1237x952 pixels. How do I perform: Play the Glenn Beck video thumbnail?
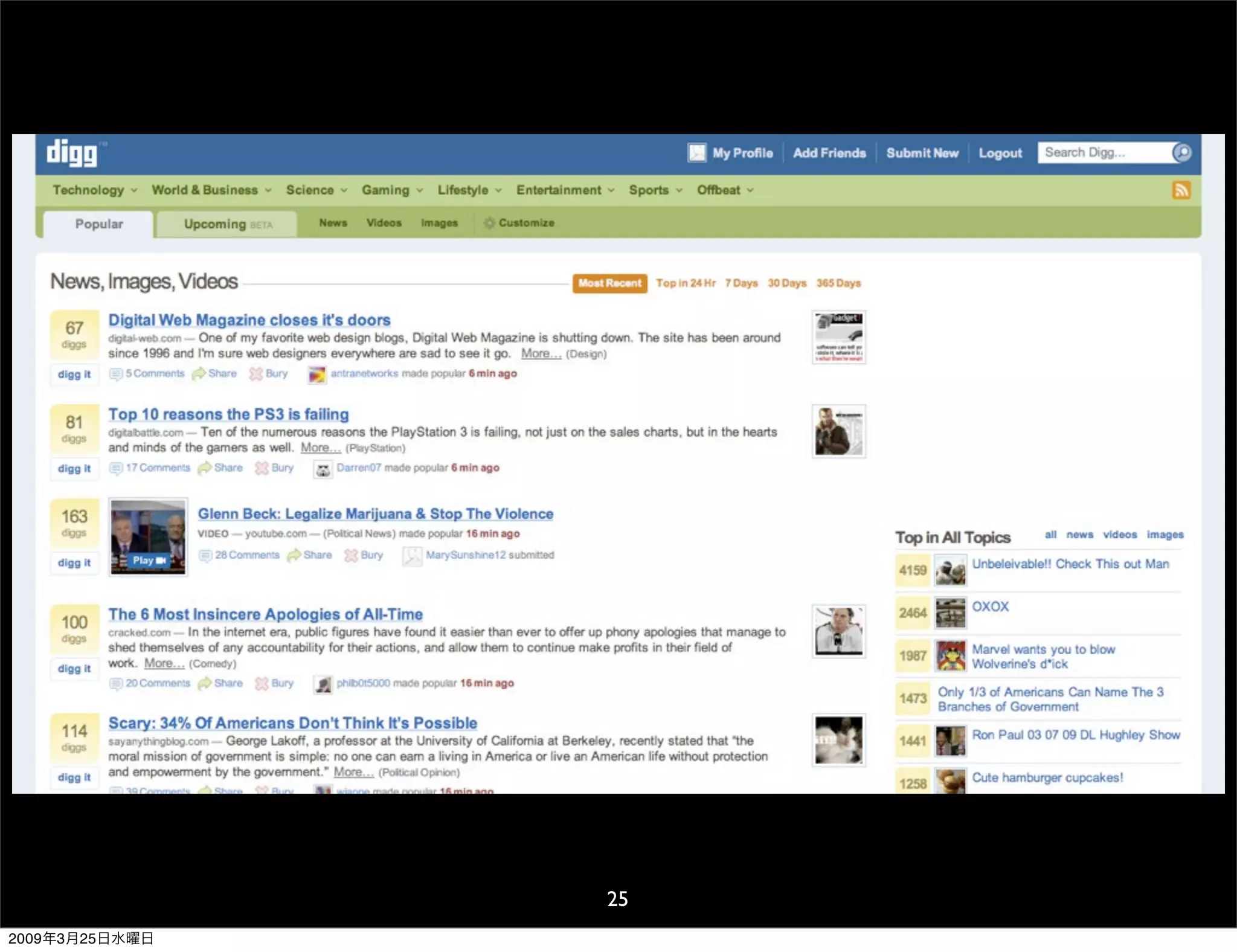[148, 537]
